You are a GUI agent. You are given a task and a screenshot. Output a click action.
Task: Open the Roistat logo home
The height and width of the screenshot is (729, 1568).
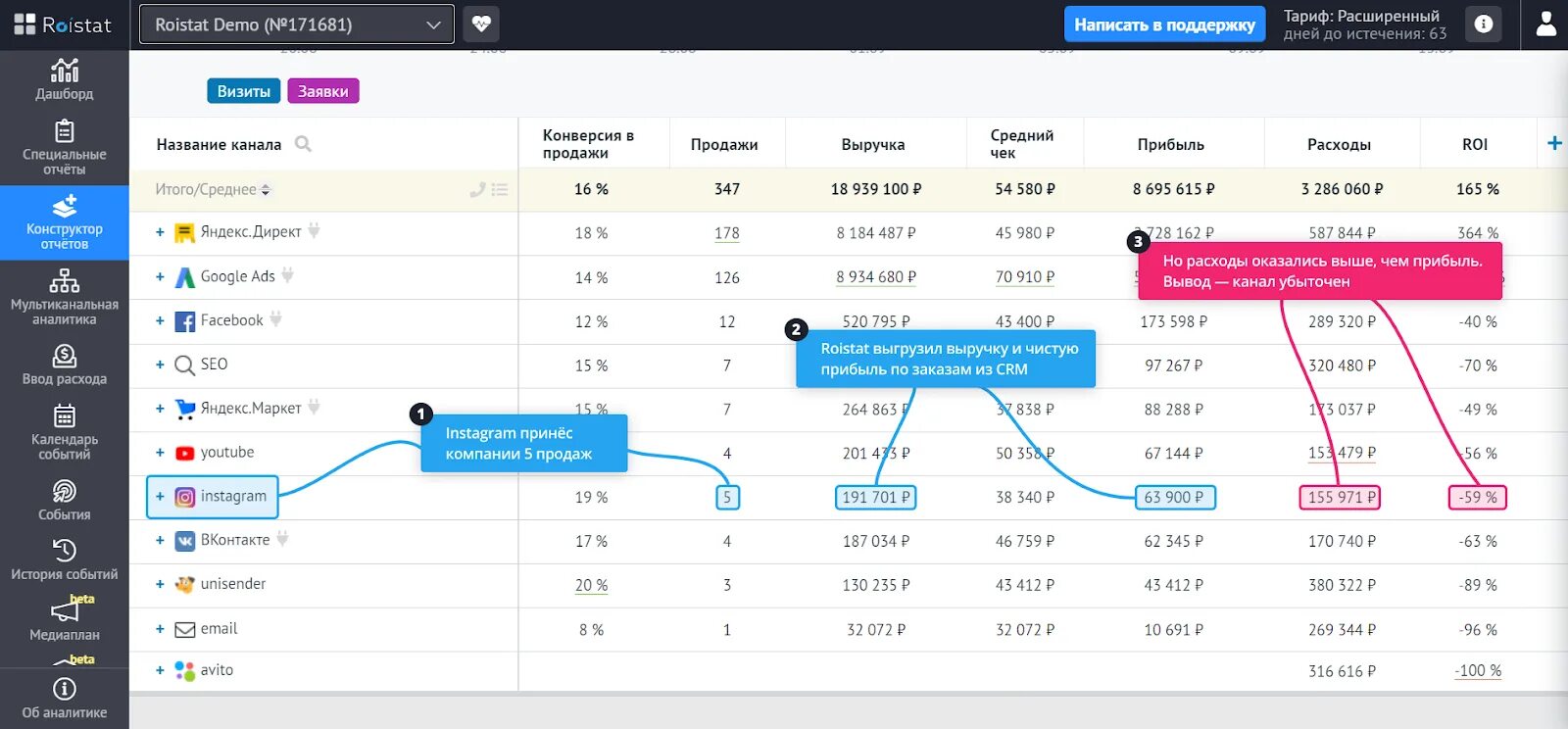[x=63, y=24]
